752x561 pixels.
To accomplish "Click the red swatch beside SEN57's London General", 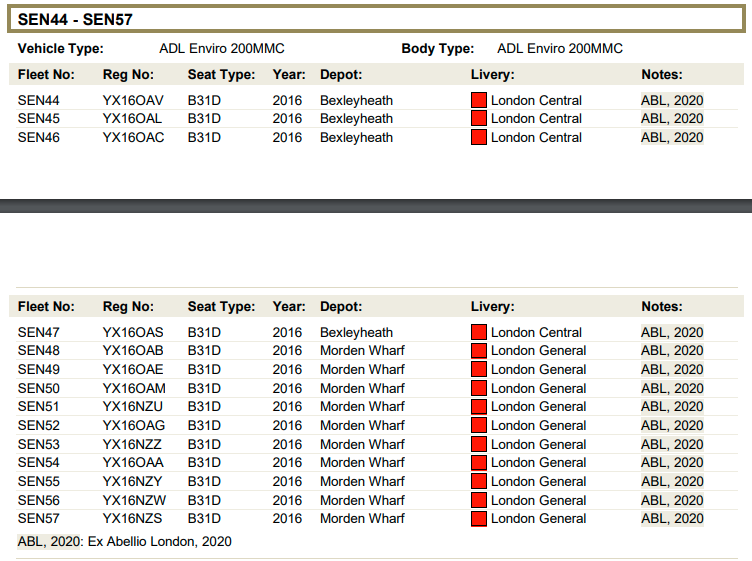I will coord(478,519).
